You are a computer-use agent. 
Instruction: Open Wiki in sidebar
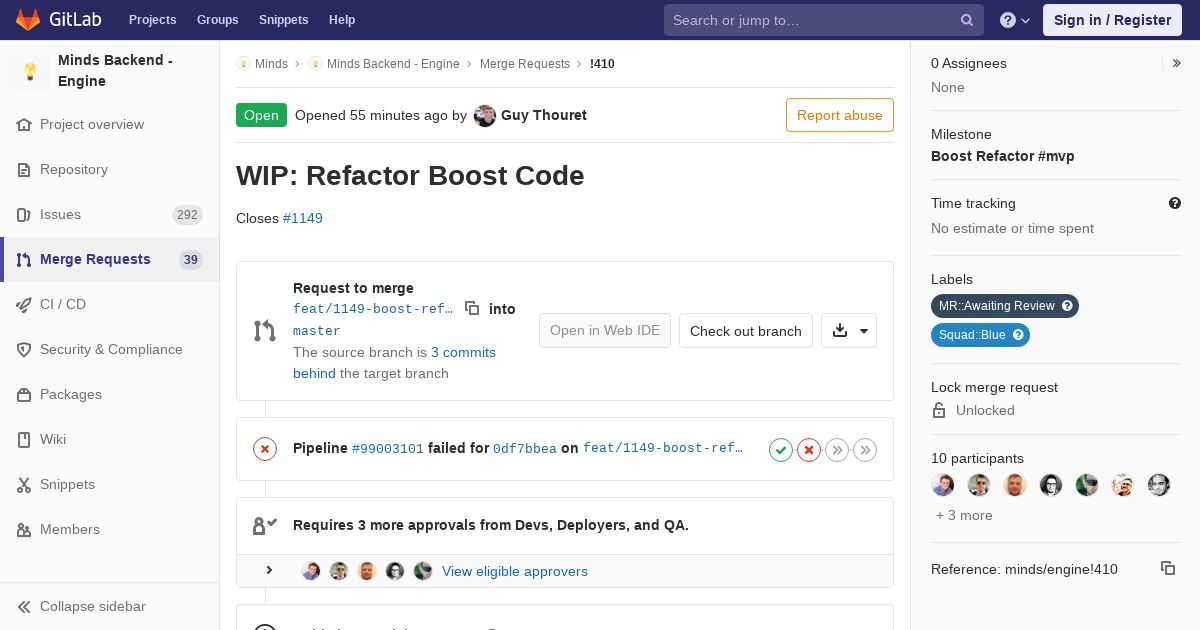[110, 440]
